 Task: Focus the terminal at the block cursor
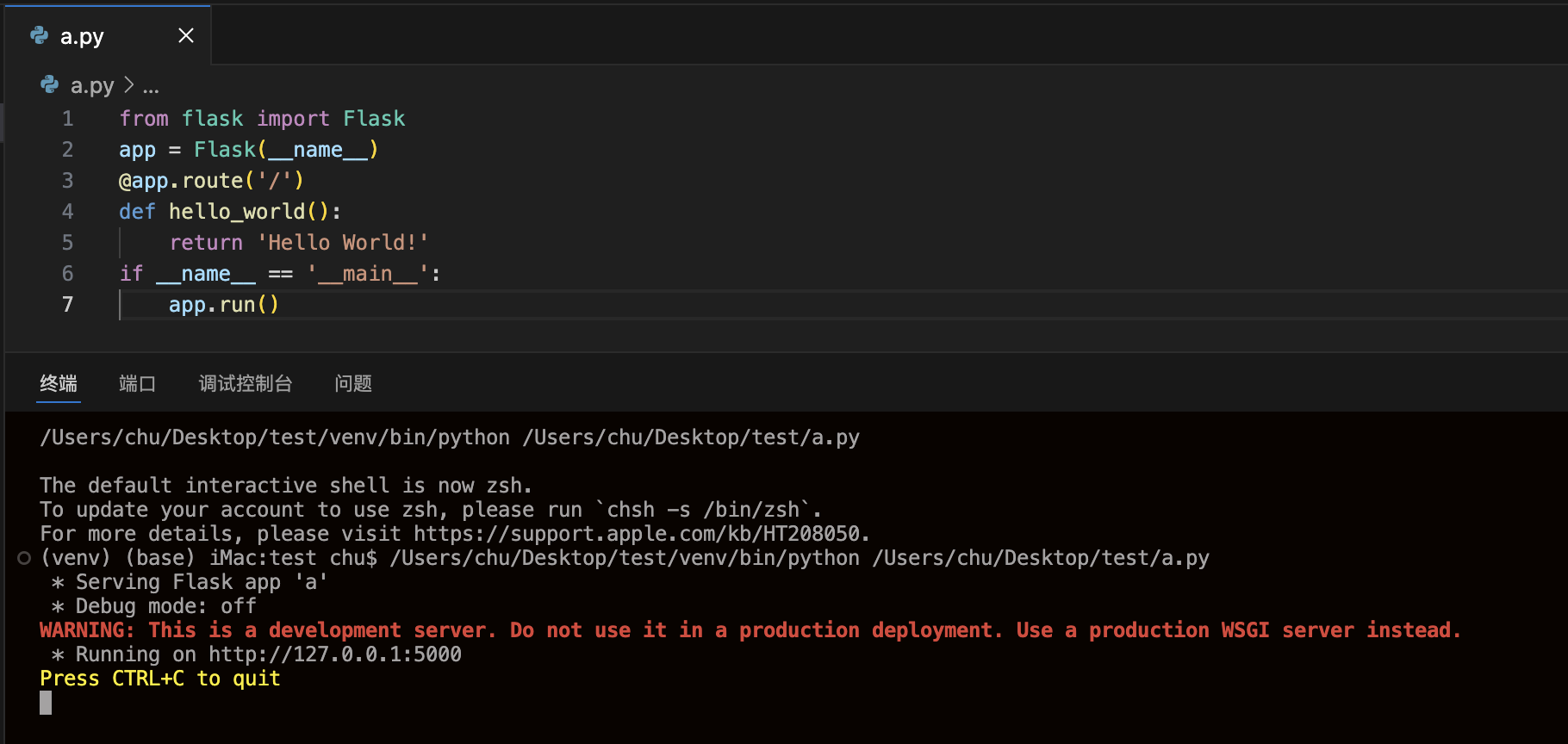click(x=46, y=703)
